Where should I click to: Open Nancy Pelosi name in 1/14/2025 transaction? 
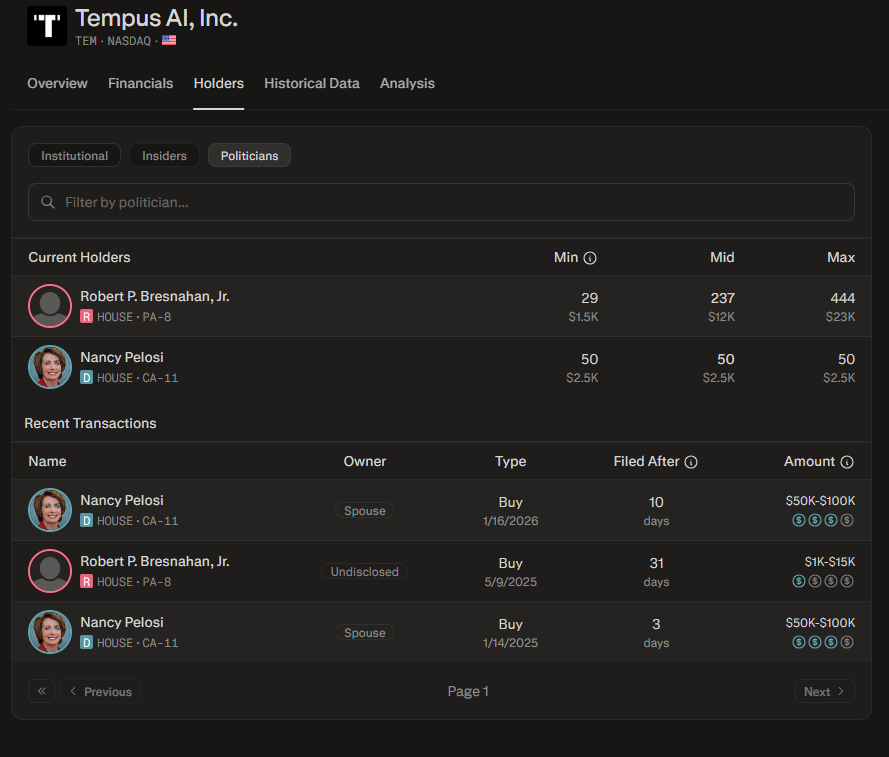pyautogui.click(x=122, y=622)
